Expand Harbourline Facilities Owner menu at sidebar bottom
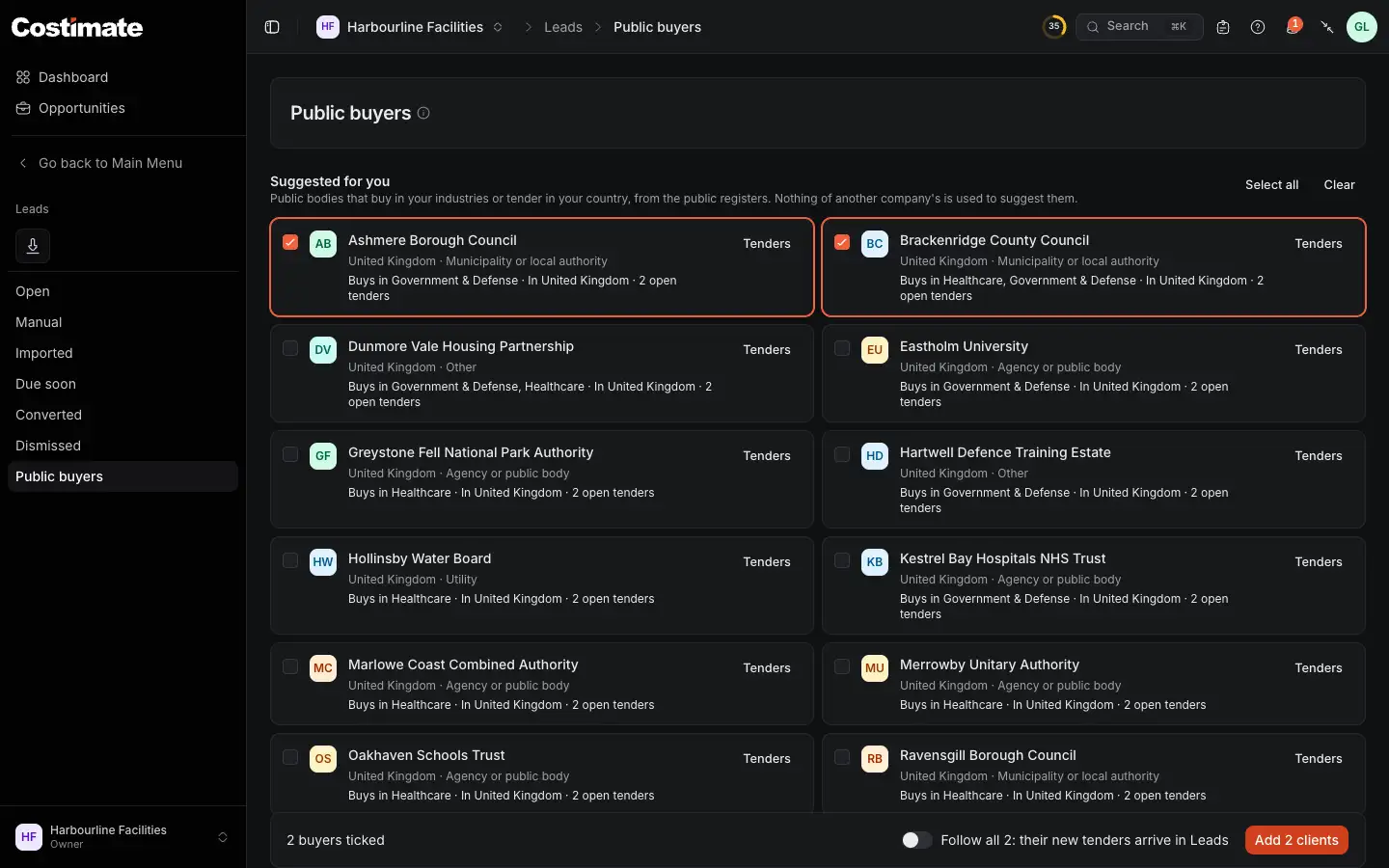1389x868 pixels. (x=123, y=837)
